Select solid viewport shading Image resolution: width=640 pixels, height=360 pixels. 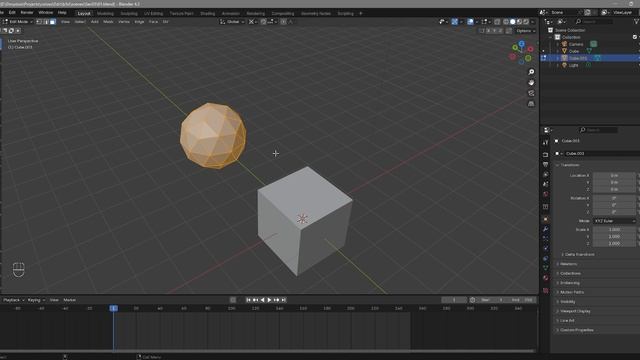(x=513, y=22)
